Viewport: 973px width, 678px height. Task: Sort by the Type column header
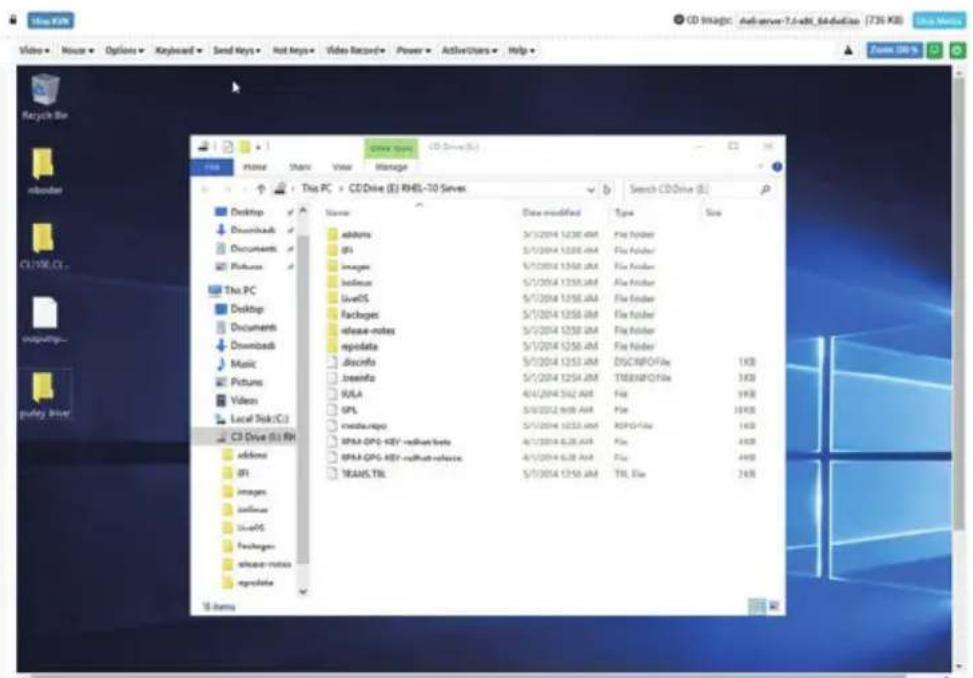pos(624,213)
